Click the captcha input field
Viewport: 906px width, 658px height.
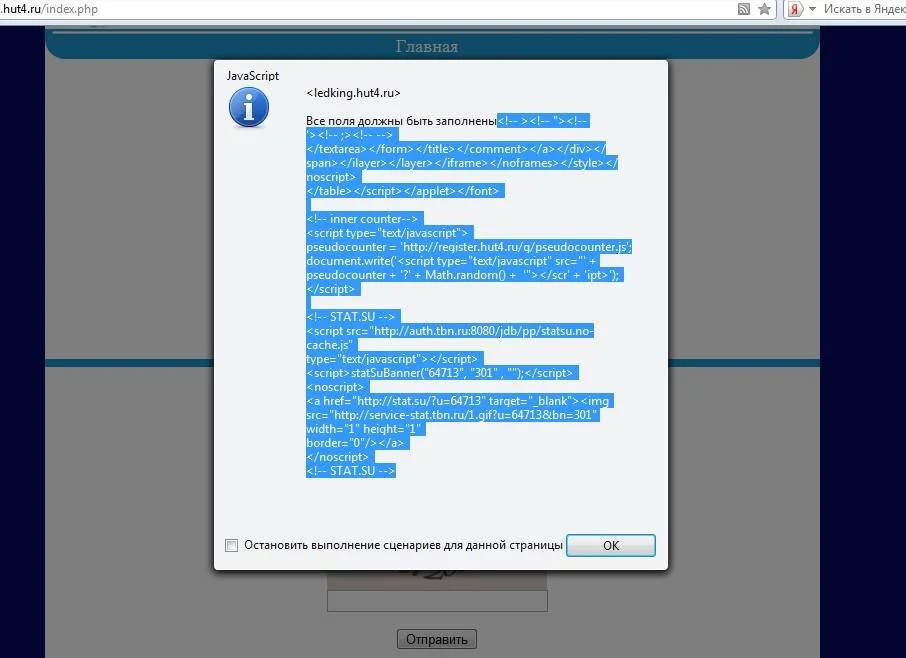437,601
